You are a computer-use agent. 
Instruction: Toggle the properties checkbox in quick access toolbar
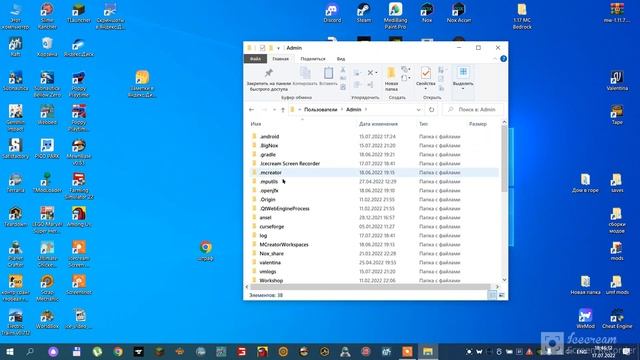262,48
